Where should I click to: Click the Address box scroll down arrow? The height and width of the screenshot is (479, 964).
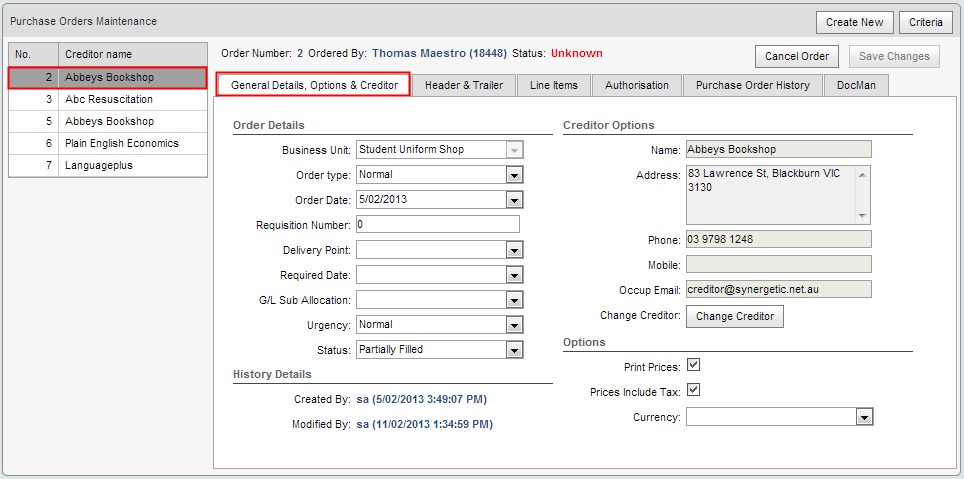862,215
